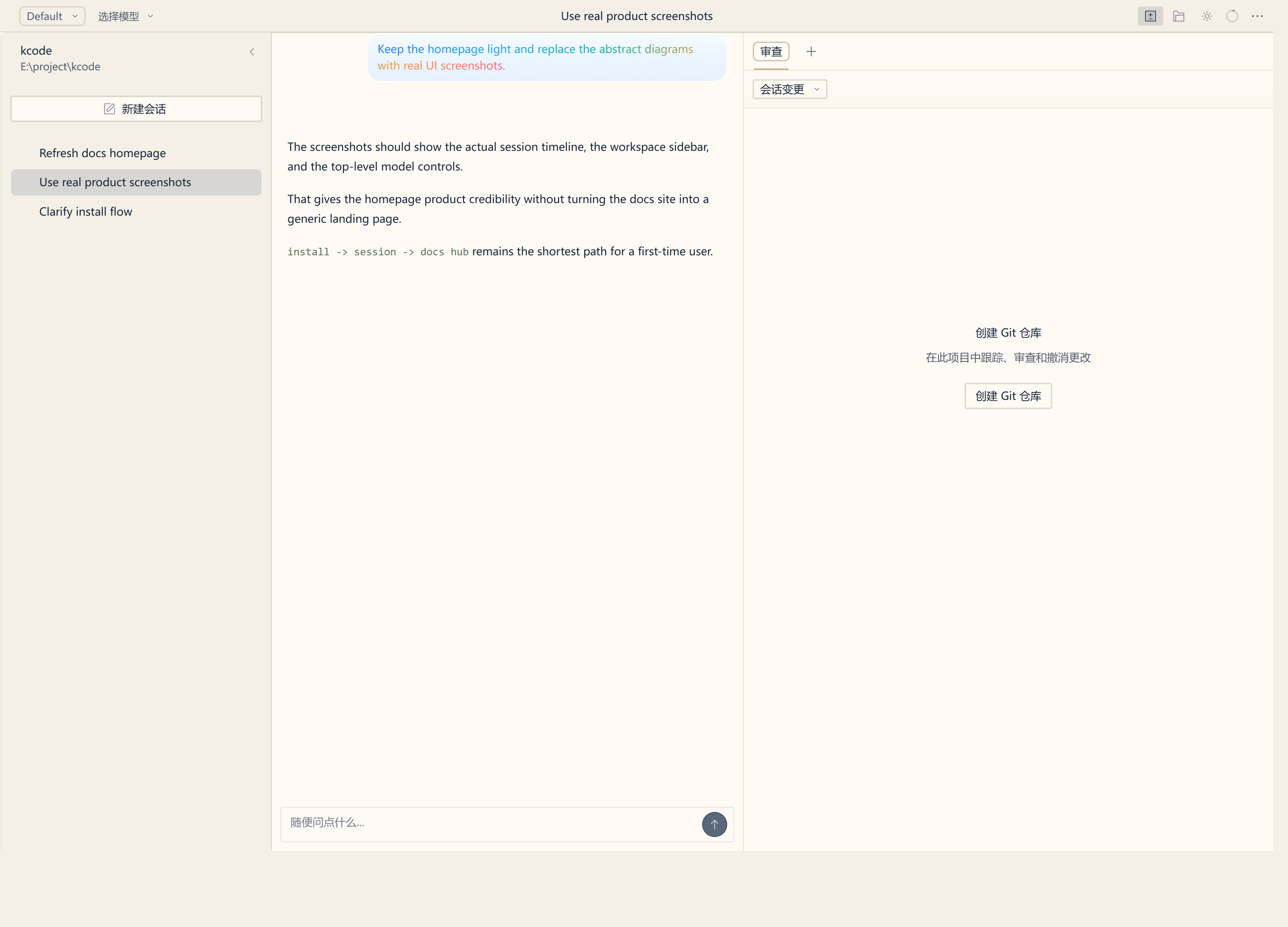Open the Default agent dropdown
Image resolution: width=1288 pixels, height=927 pixels.
coord(52,16)
